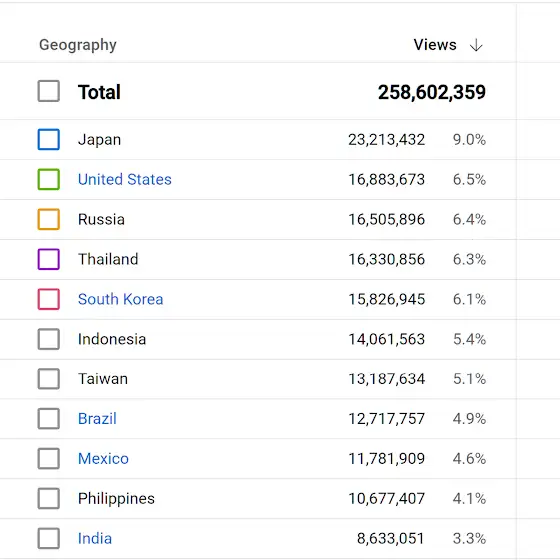Toggle the orange Russia checkbox
The height and width of the screenshot is (560, 560).
pyautogui.click(x=49, y=219)
